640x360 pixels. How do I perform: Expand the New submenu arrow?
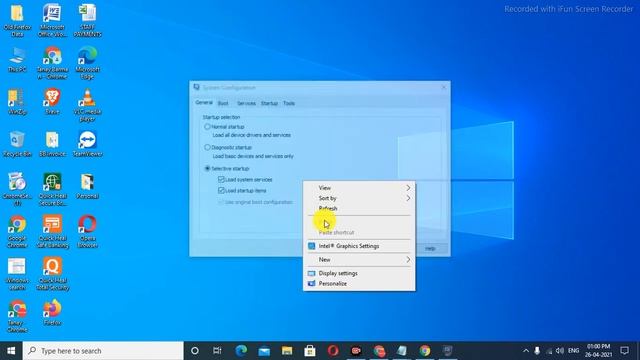(x=408, y=260)
